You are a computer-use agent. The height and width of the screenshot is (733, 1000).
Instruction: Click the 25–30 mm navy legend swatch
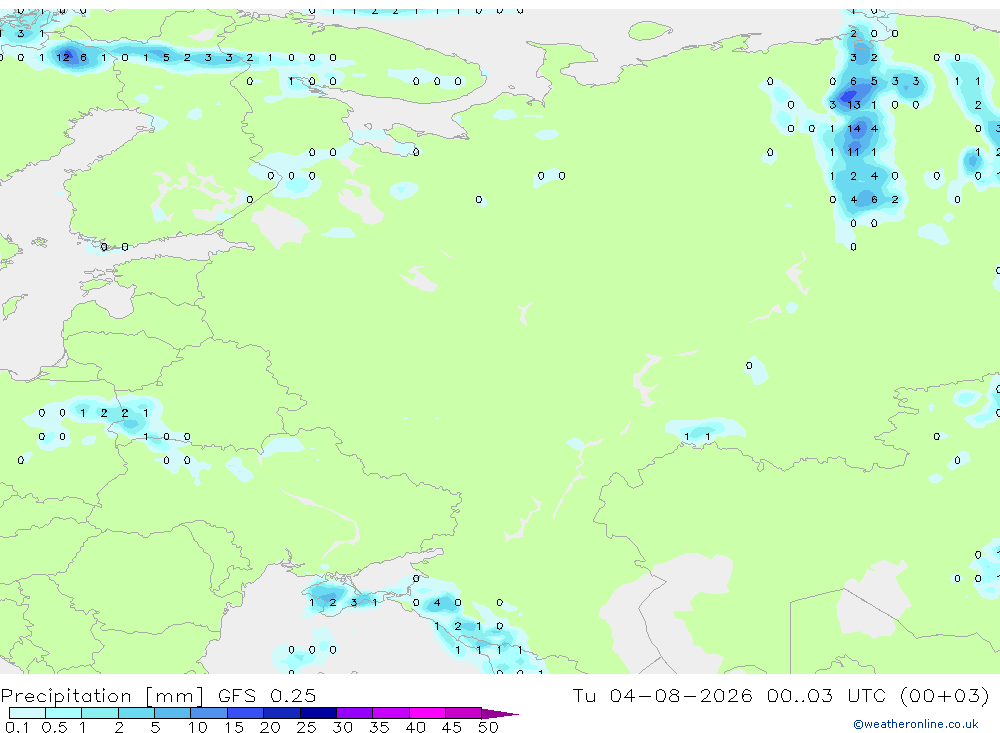318,713
